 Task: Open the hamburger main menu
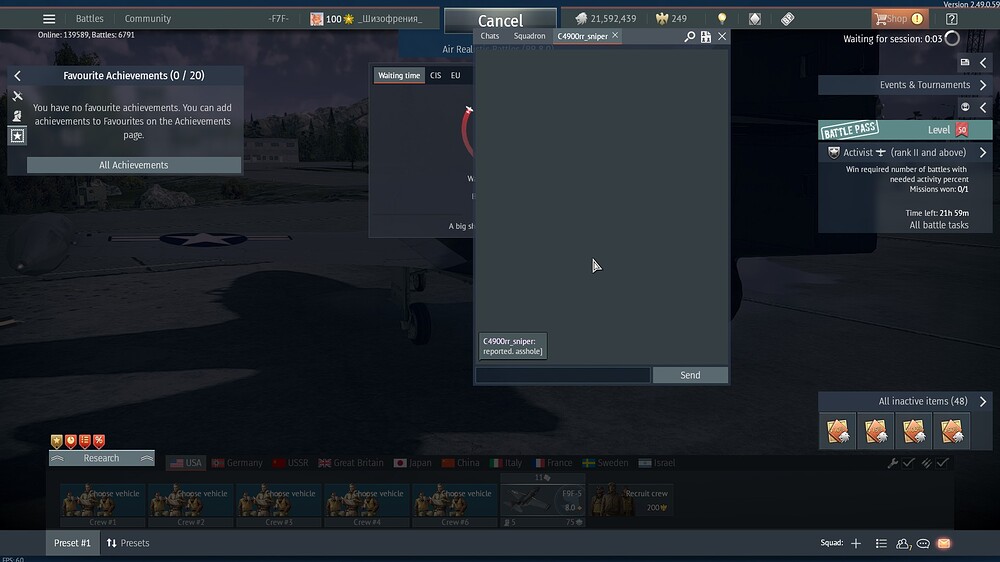coord(49,19)
